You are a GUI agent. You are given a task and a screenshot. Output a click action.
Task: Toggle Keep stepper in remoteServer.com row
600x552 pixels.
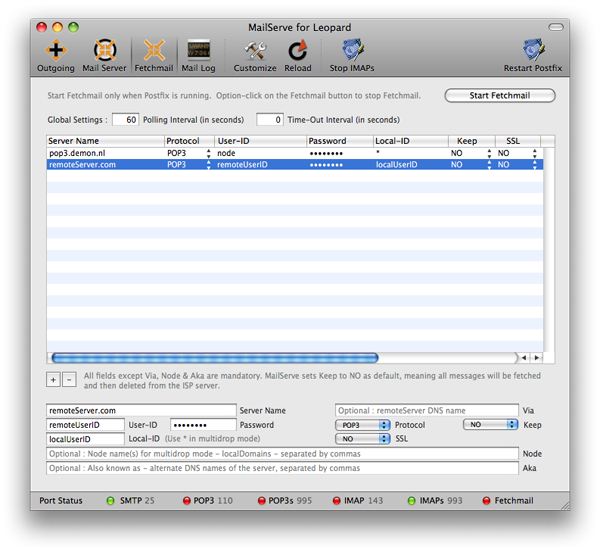(489, 164)
